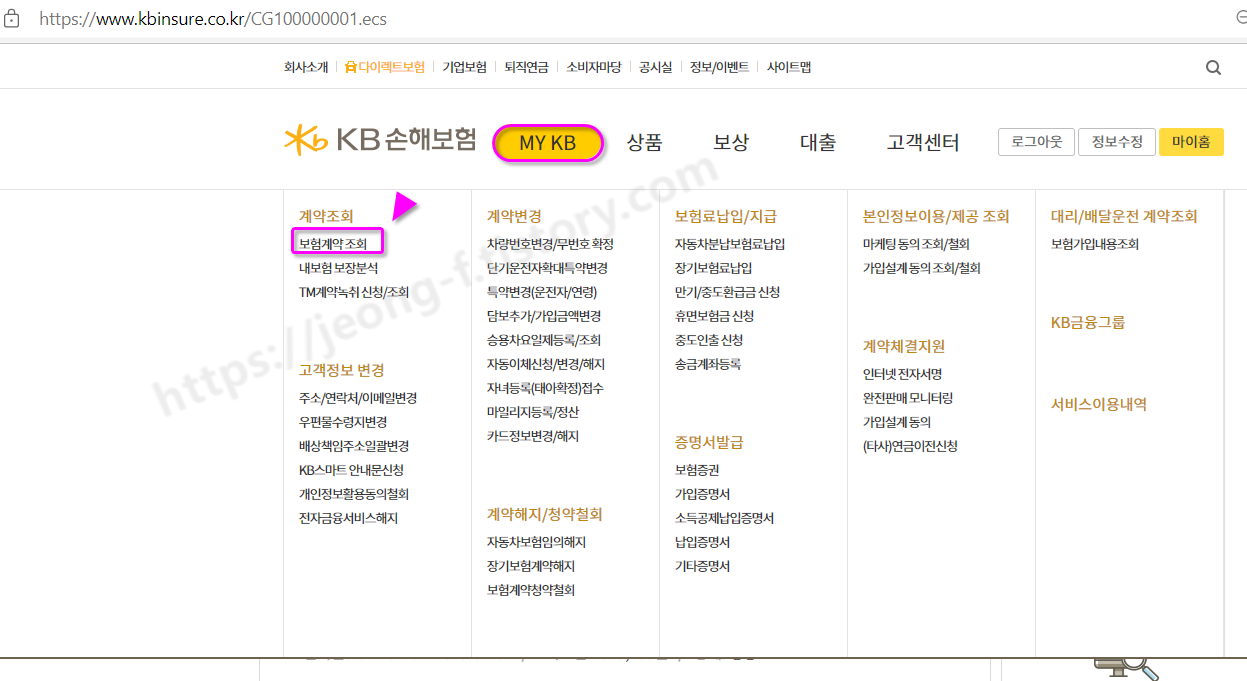This screenshot has width=1247, height=681.
Task: Select KB스마트 안내문신청
Action: 351,470
